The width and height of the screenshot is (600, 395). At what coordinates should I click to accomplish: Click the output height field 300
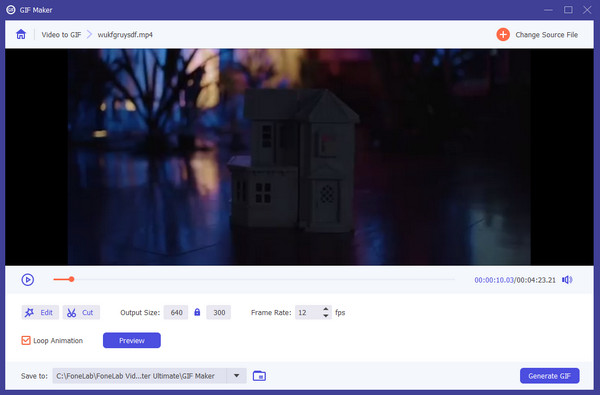(x=218, y=312)
